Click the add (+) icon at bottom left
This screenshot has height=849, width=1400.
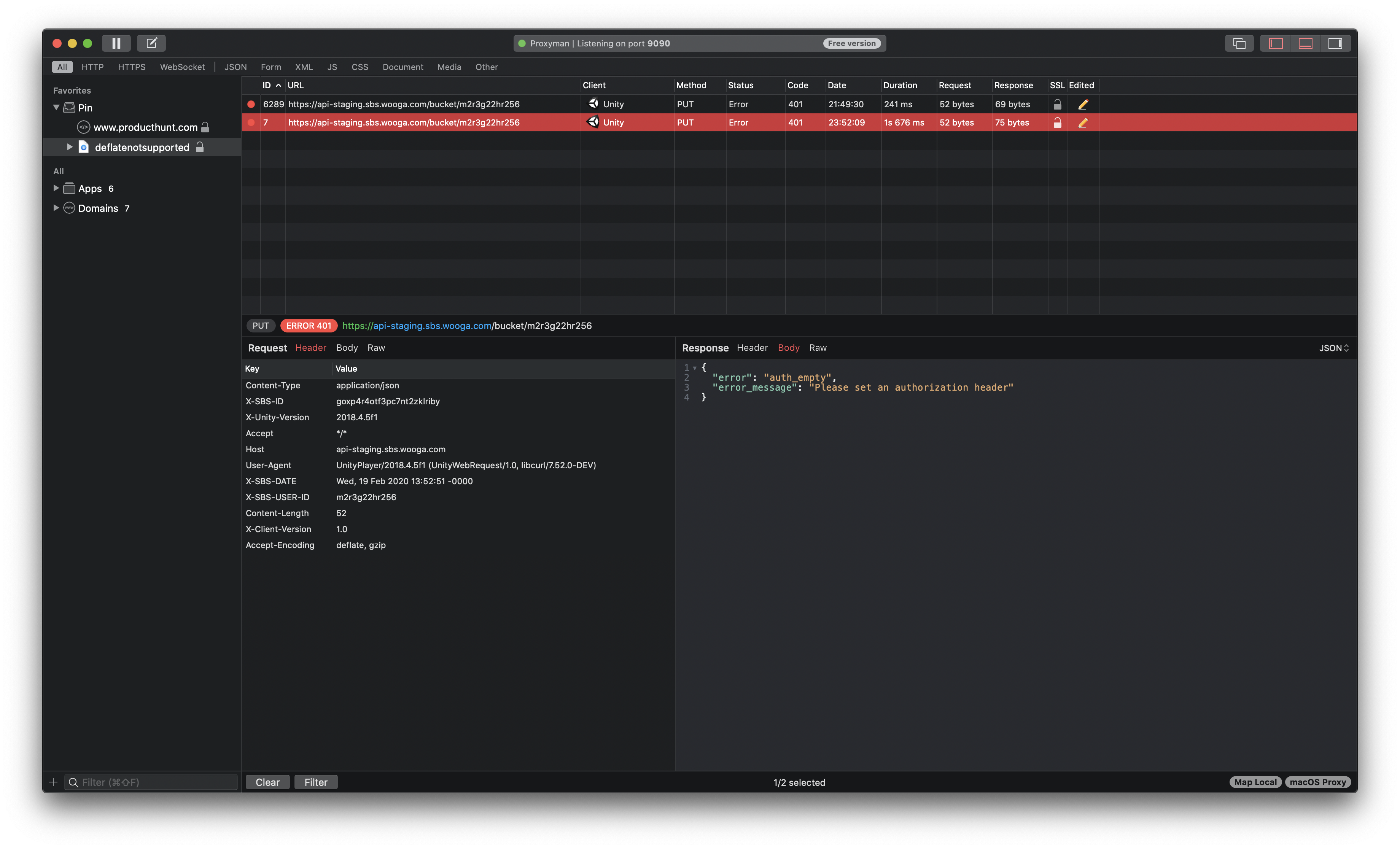(53, 781)
